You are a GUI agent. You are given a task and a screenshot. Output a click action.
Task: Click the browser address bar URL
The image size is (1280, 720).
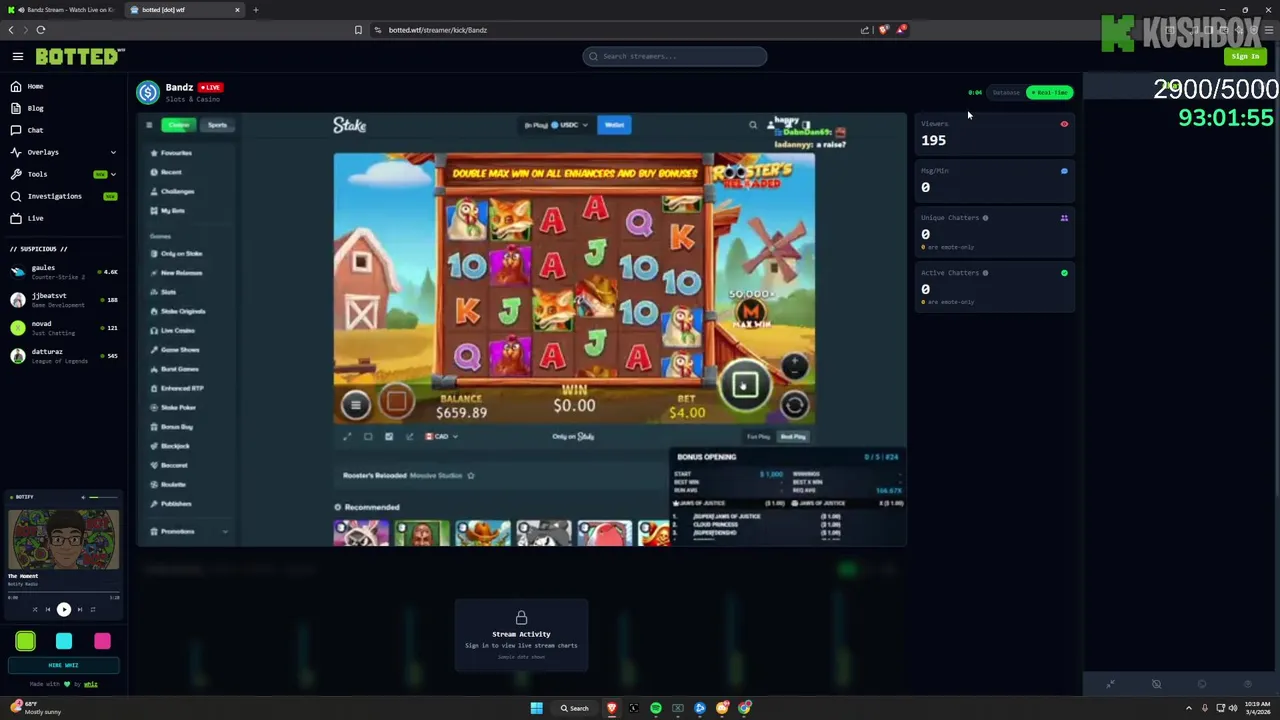[438, 30]
